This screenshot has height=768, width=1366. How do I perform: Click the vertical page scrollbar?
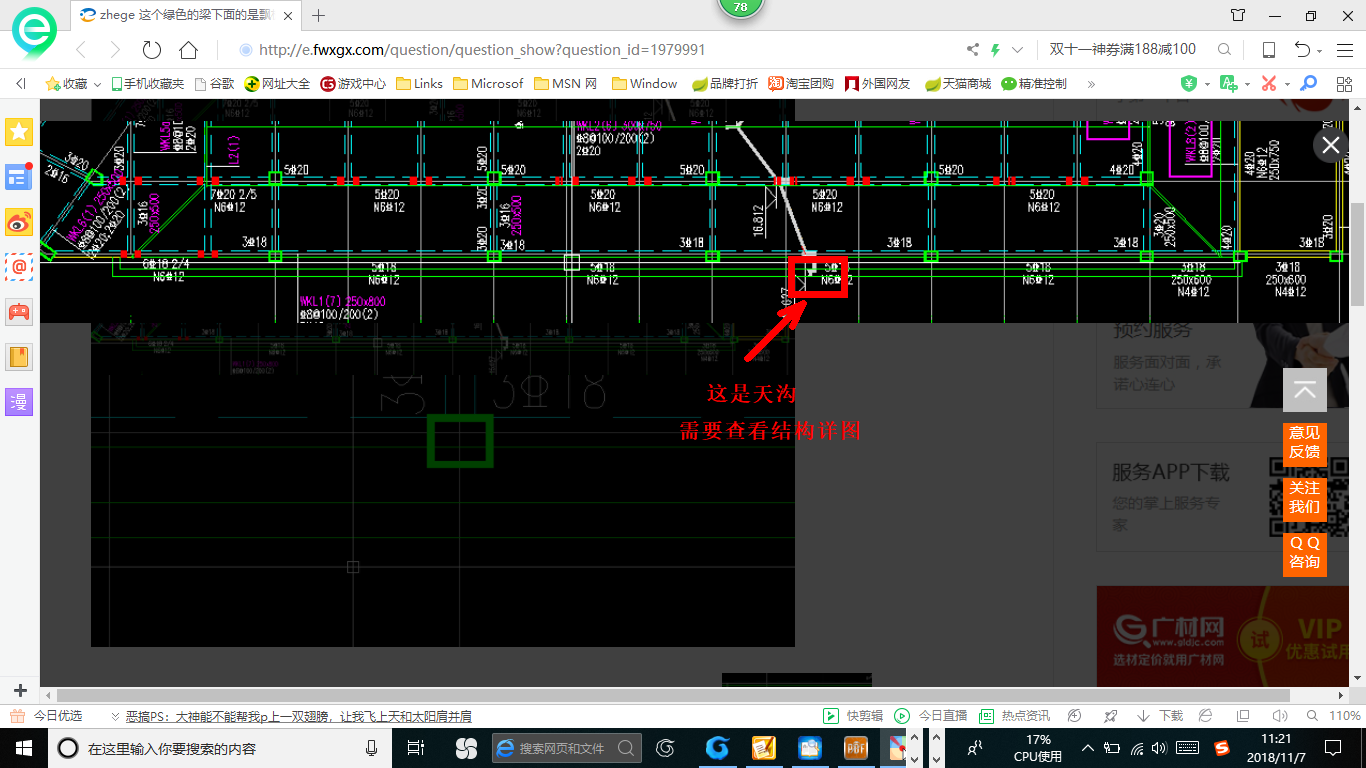[x=1358, y=255]
